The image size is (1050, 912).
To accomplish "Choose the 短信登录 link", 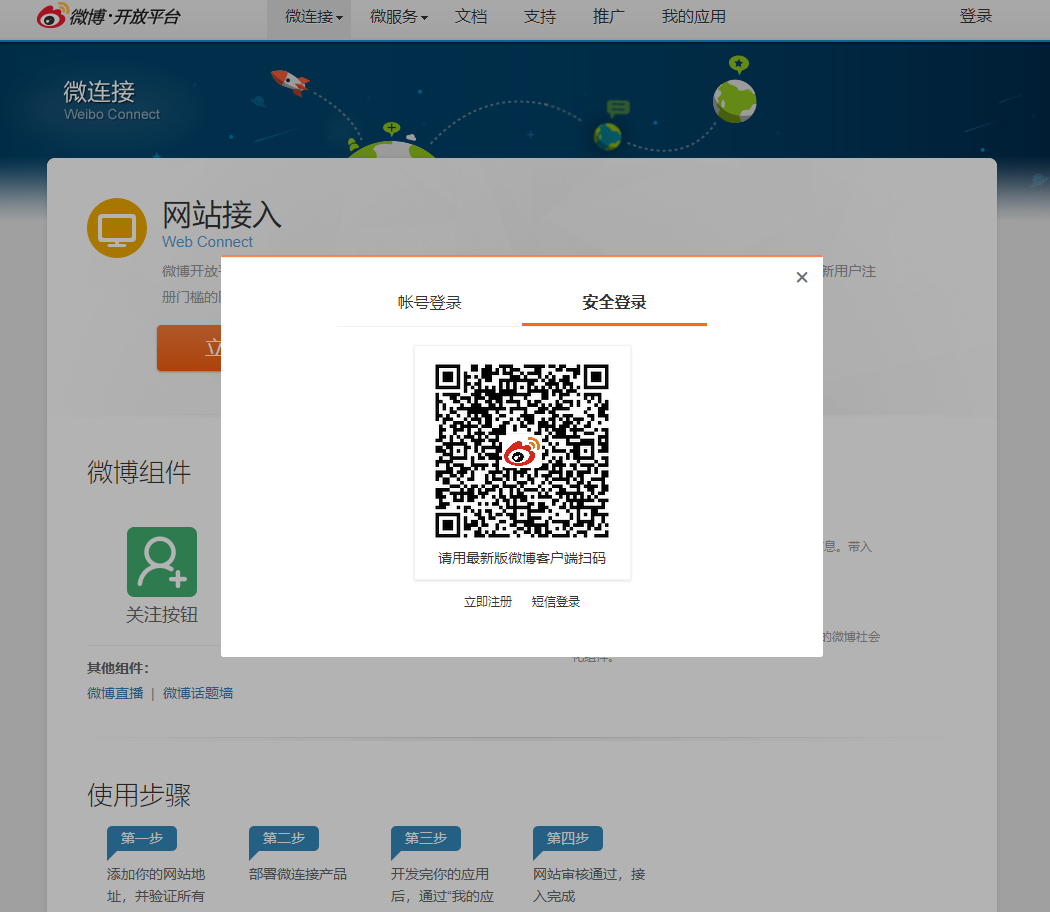I will click(x=556, y=602).
